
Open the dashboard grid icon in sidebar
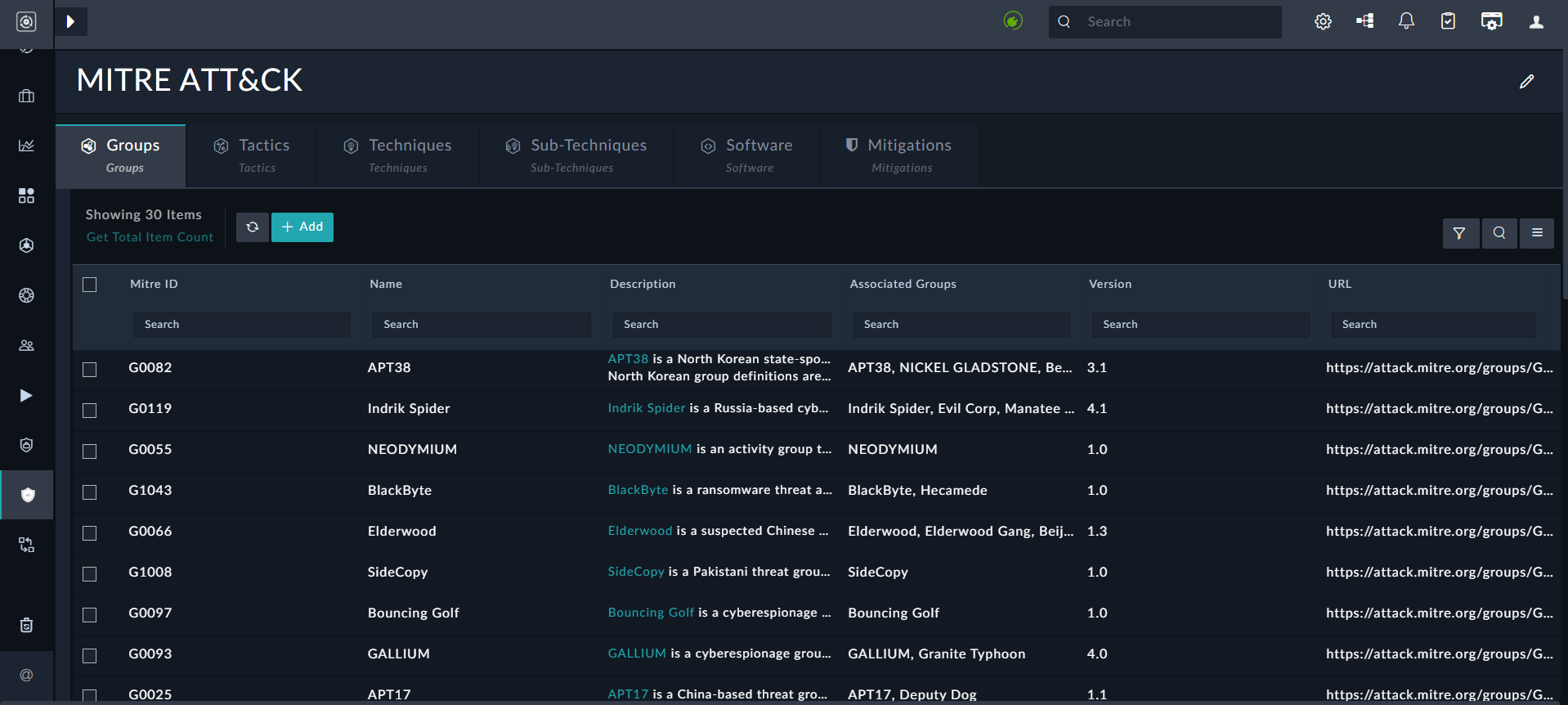point(26,195)
